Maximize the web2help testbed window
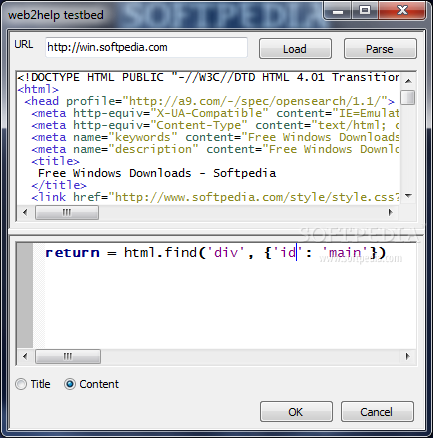 [x=365, y=11]
